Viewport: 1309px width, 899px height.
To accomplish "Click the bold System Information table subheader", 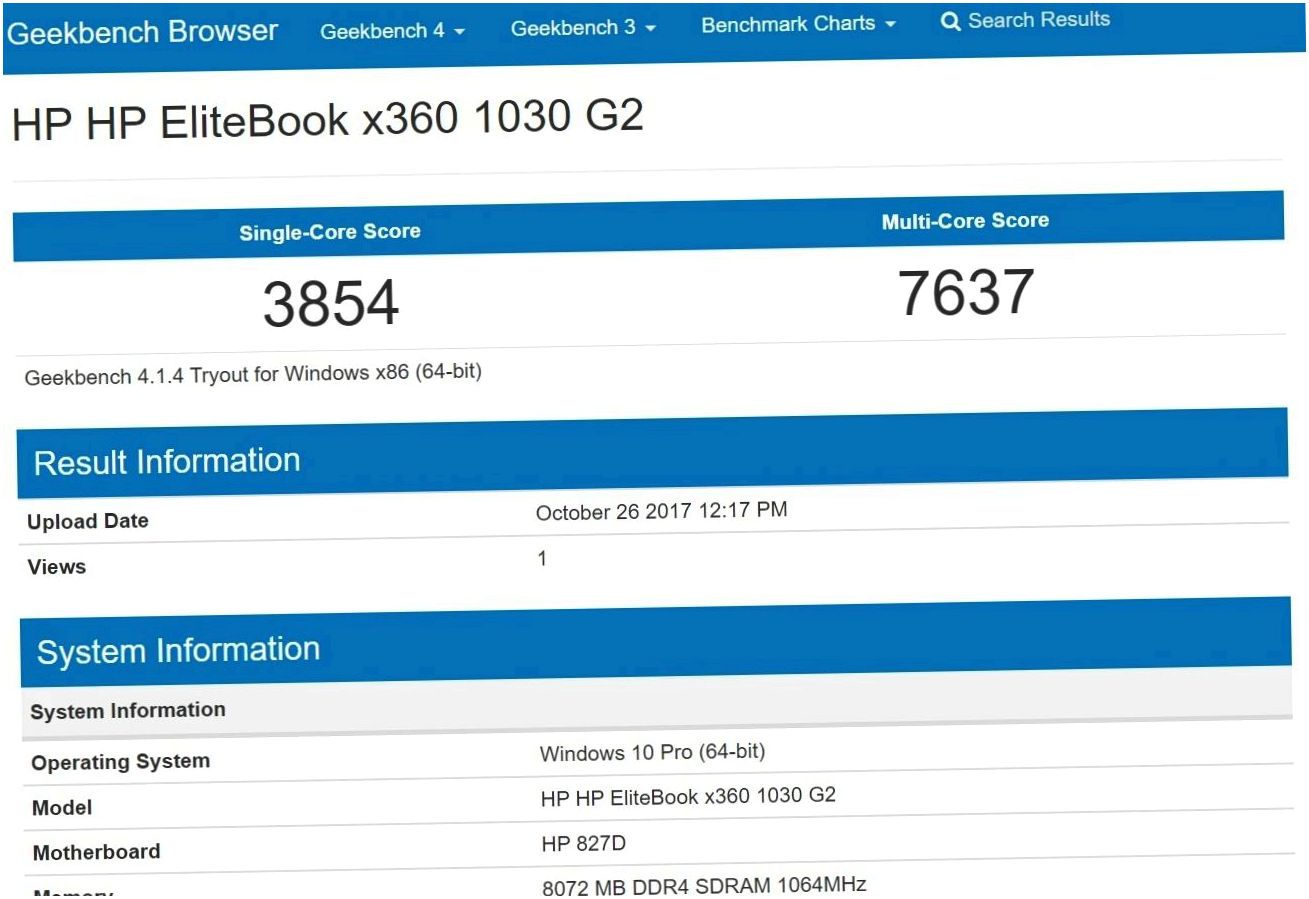I will coord(128,711).
